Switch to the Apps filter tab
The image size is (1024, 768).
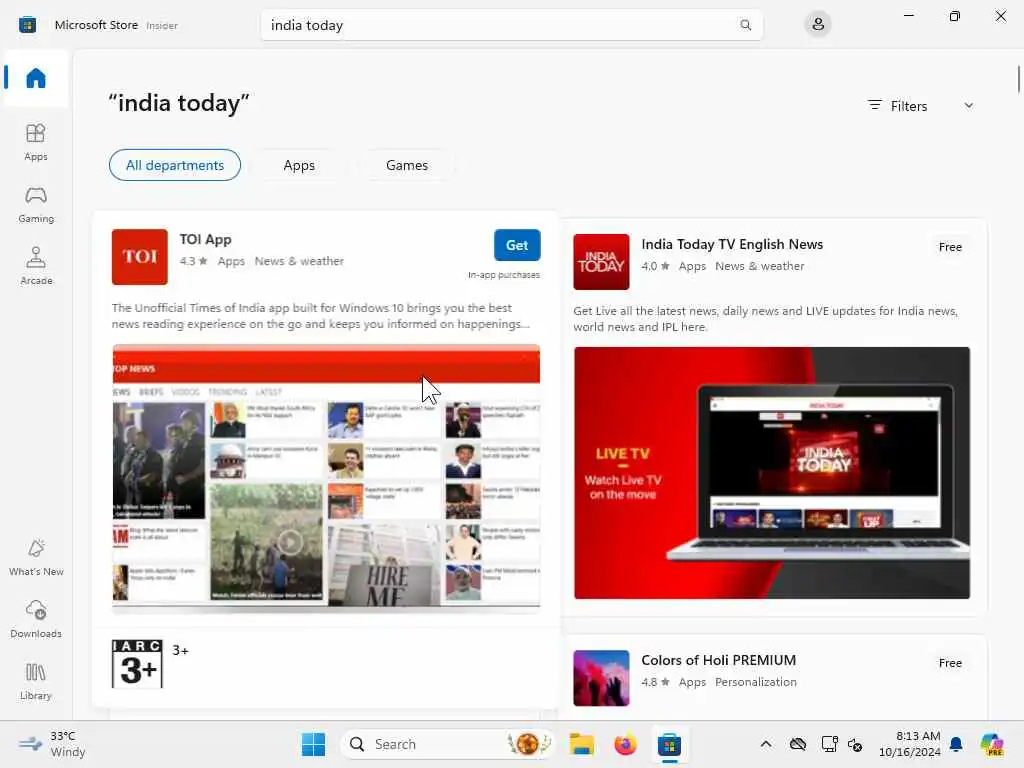299,165
